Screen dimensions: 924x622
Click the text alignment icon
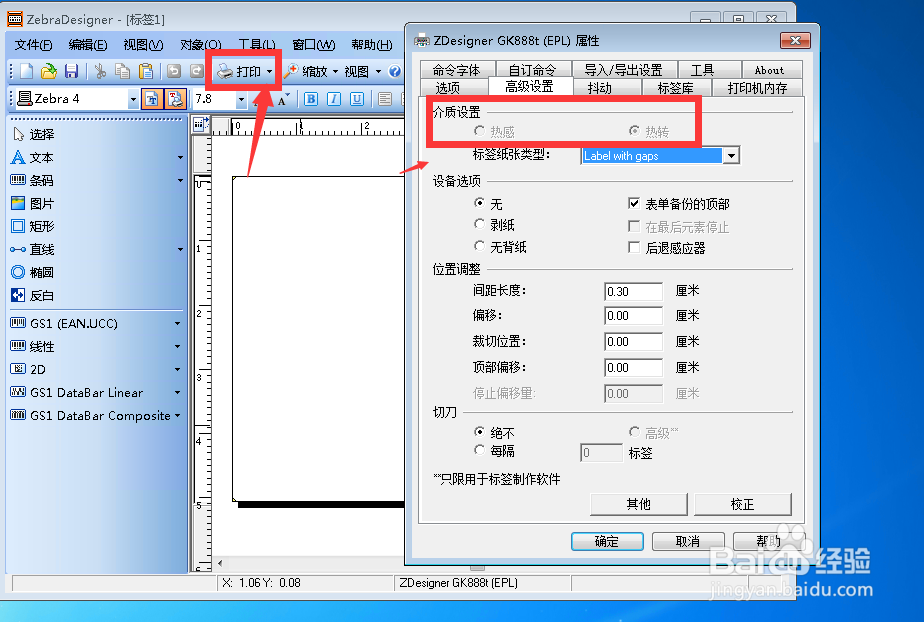point(385,99)
